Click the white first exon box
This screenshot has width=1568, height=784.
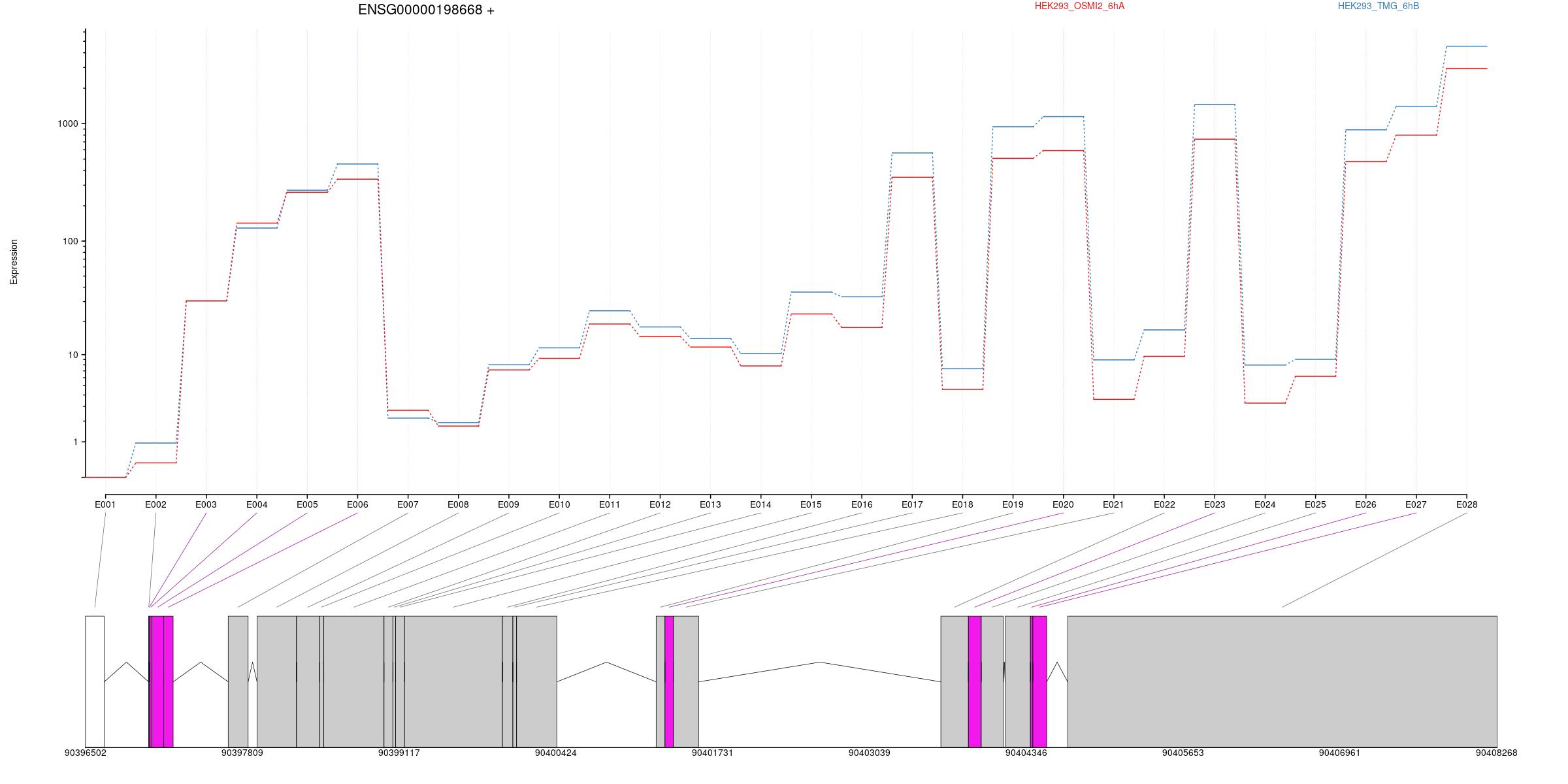click(x=95, y=681)
